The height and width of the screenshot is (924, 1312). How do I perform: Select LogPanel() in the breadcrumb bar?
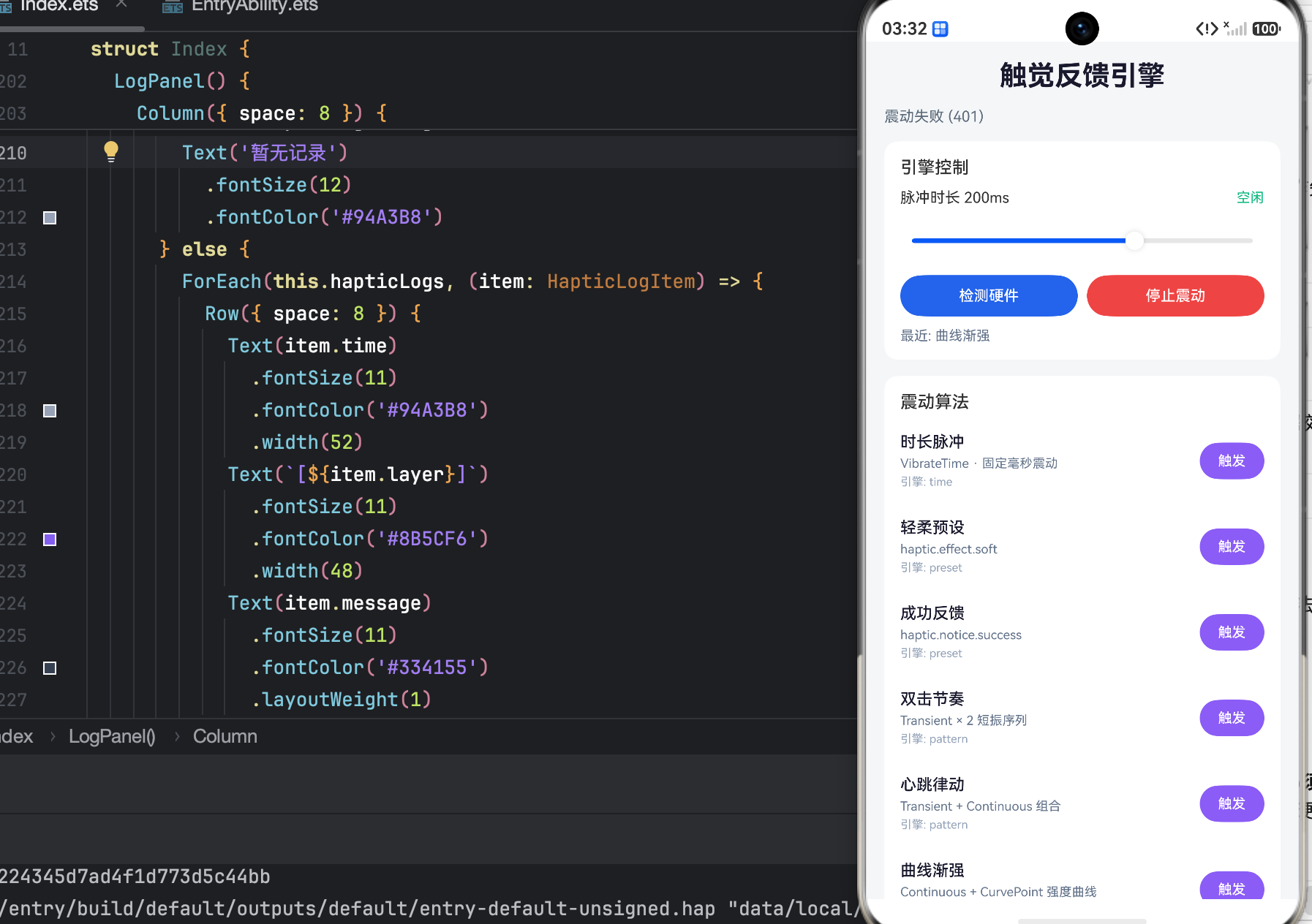point(112,736)
